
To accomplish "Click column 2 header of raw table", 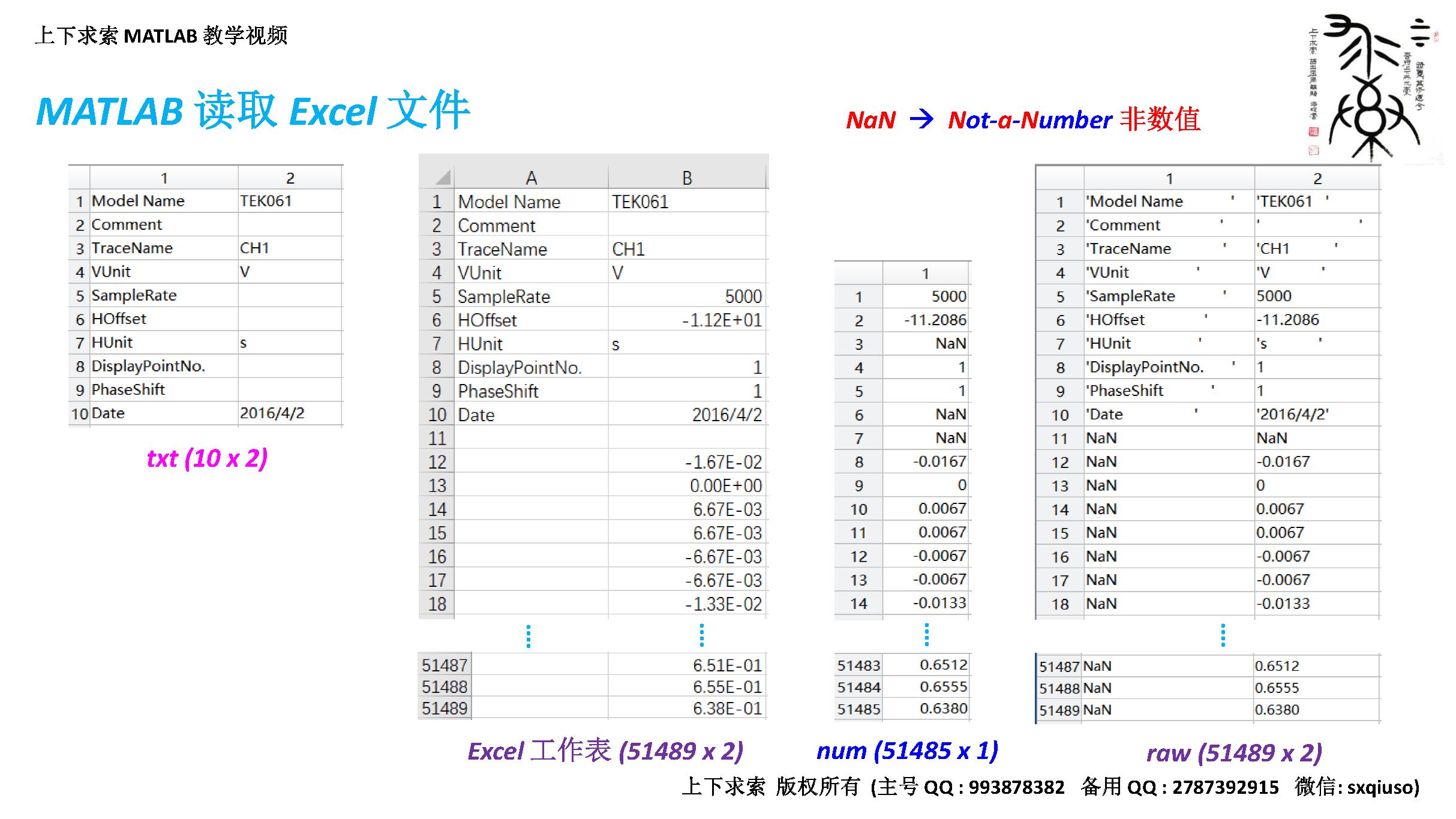I will tap(1317, 178).
